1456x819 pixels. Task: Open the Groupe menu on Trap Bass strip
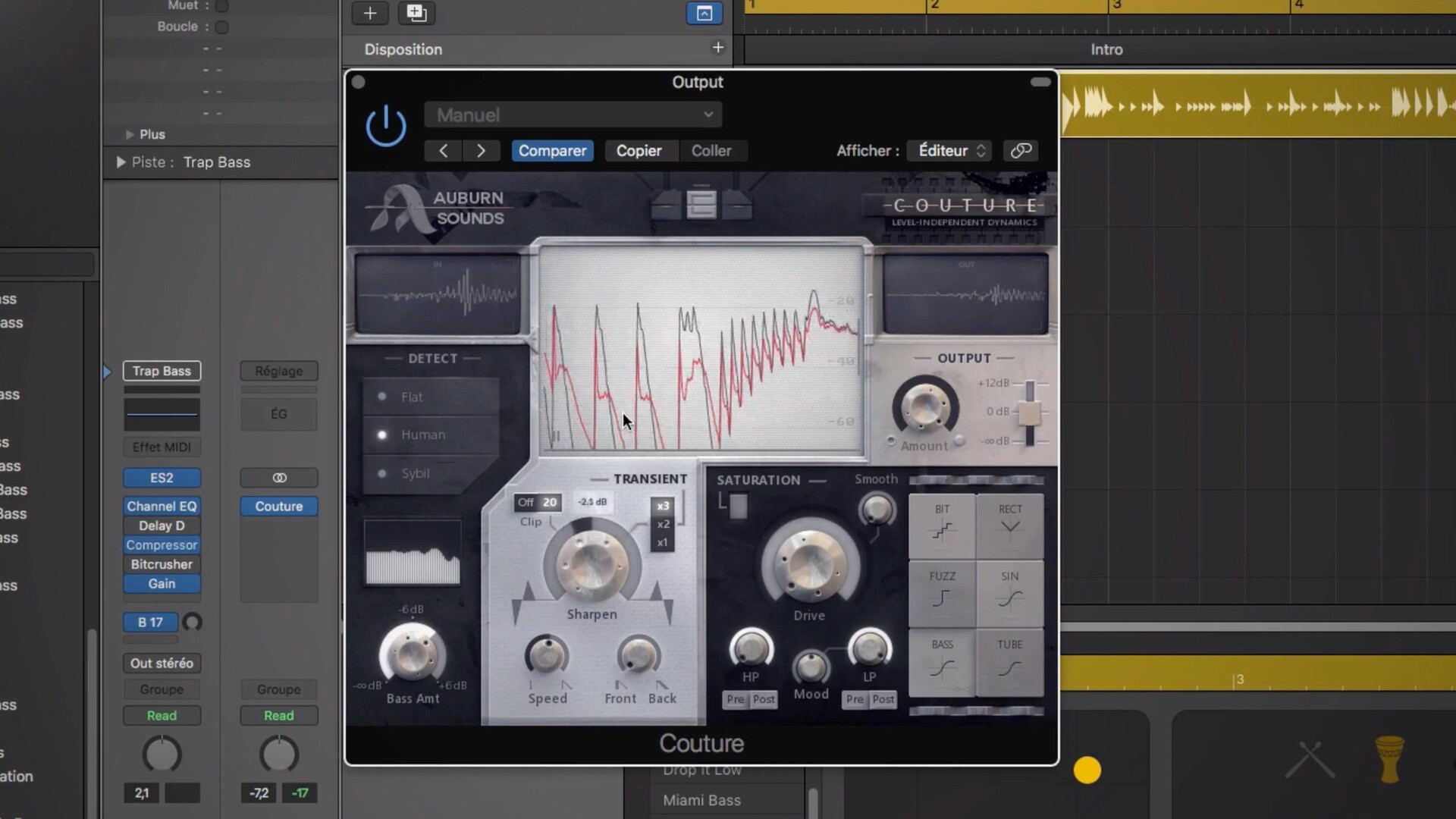[162, 689]
